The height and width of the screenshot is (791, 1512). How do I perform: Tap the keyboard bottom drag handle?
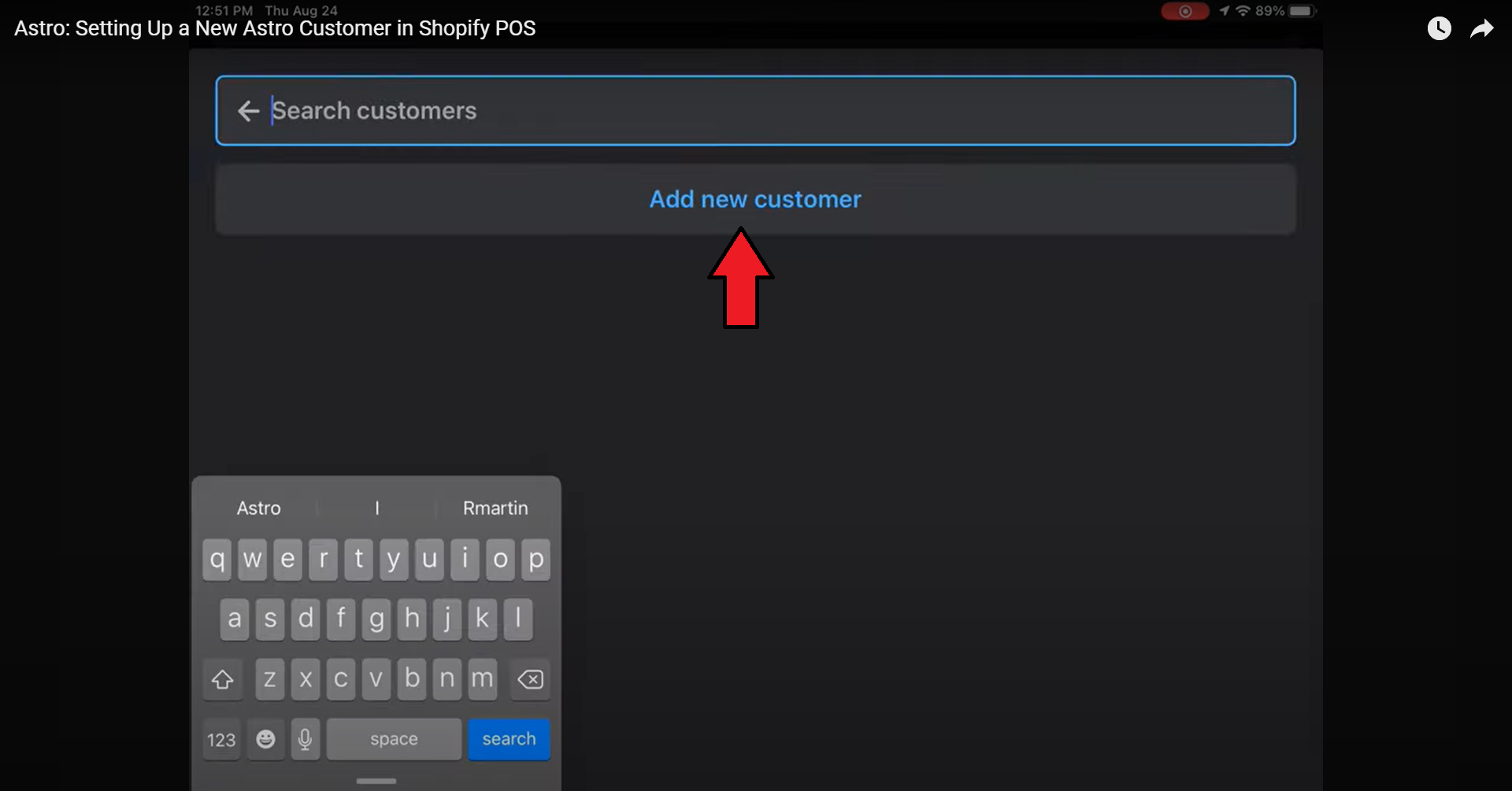tap(376, 781)
